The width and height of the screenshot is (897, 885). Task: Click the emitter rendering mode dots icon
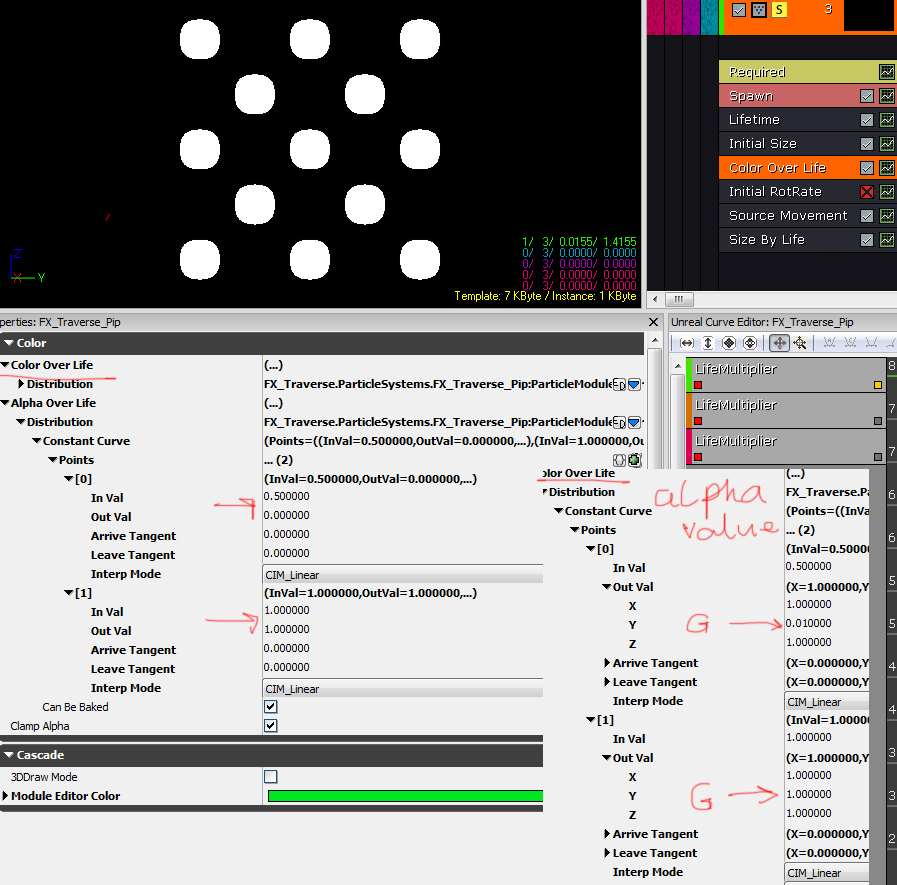pos(759,10)
